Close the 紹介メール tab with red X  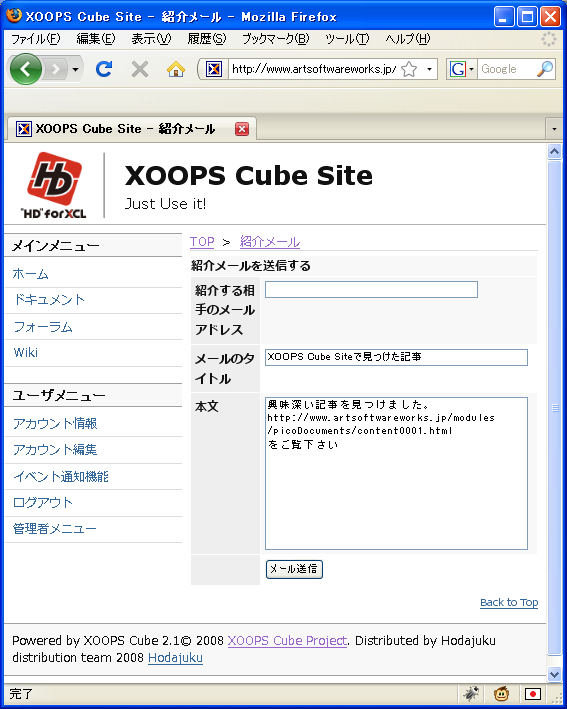tap(242, 129)
